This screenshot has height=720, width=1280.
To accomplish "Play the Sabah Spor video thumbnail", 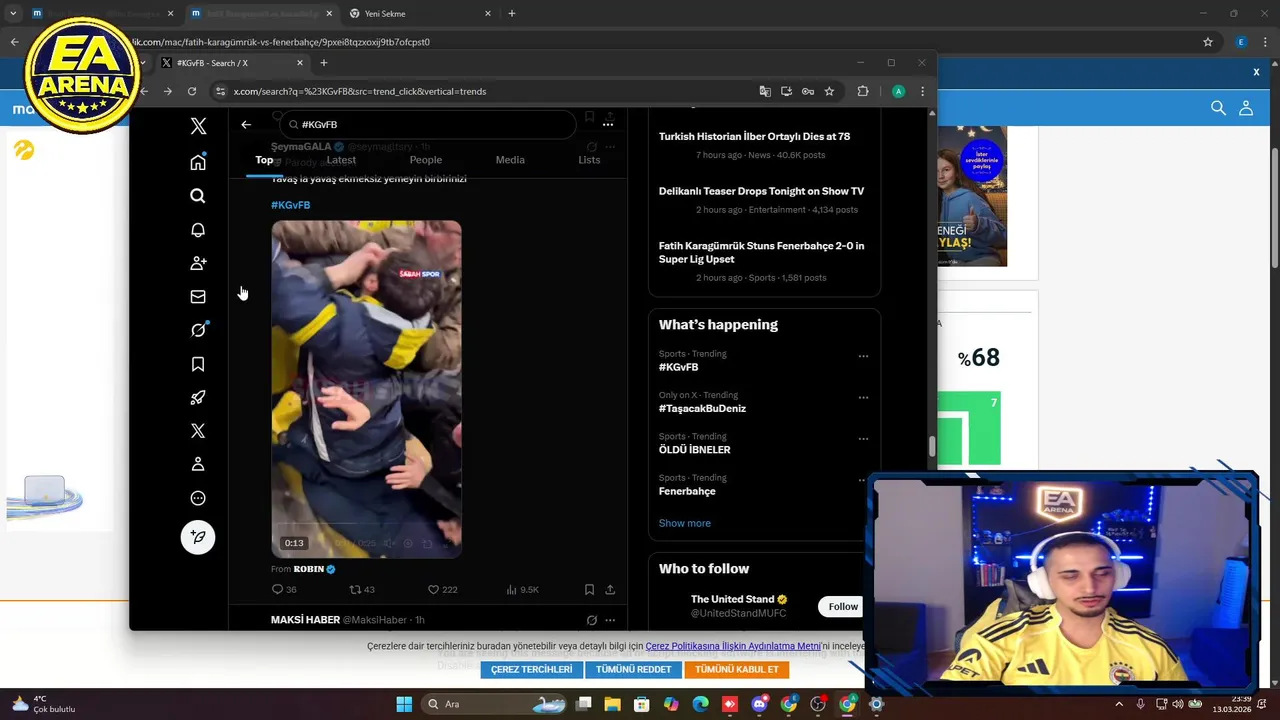I will tap(366, 389).
